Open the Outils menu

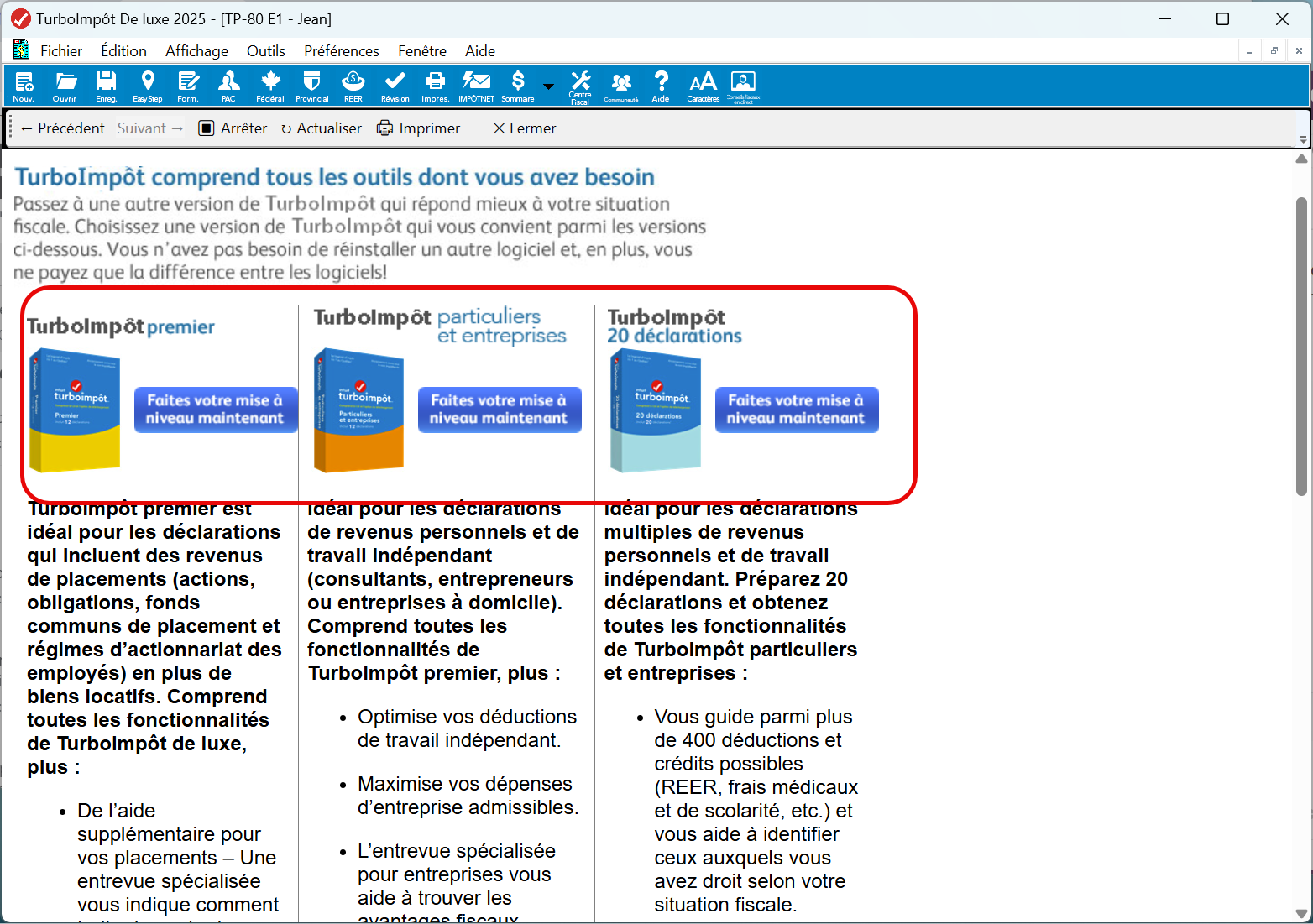point(266,51)
